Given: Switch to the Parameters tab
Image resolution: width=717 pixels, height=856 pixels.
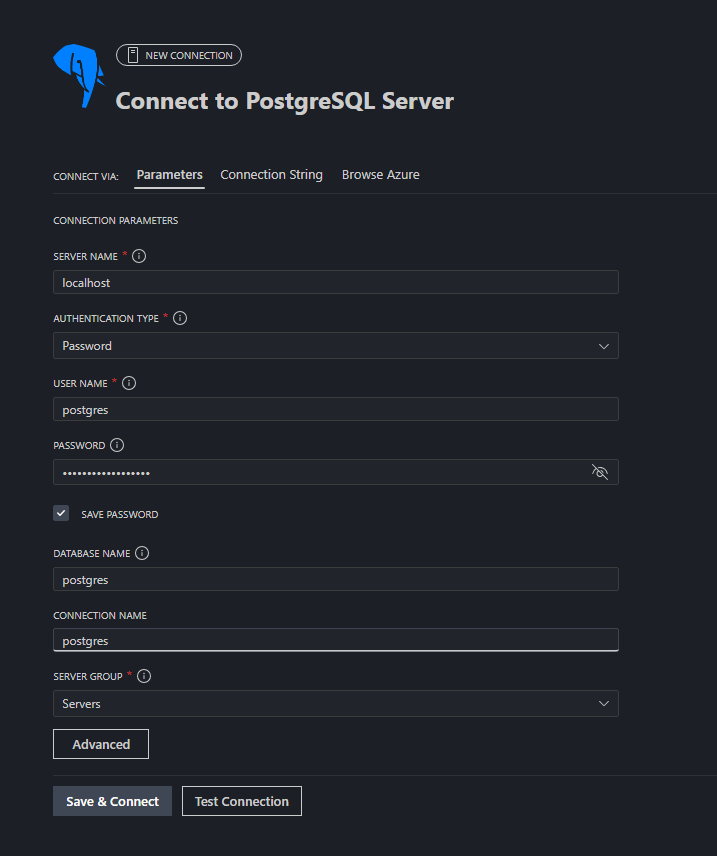Looking at the screenshot, I should [169, 175].
